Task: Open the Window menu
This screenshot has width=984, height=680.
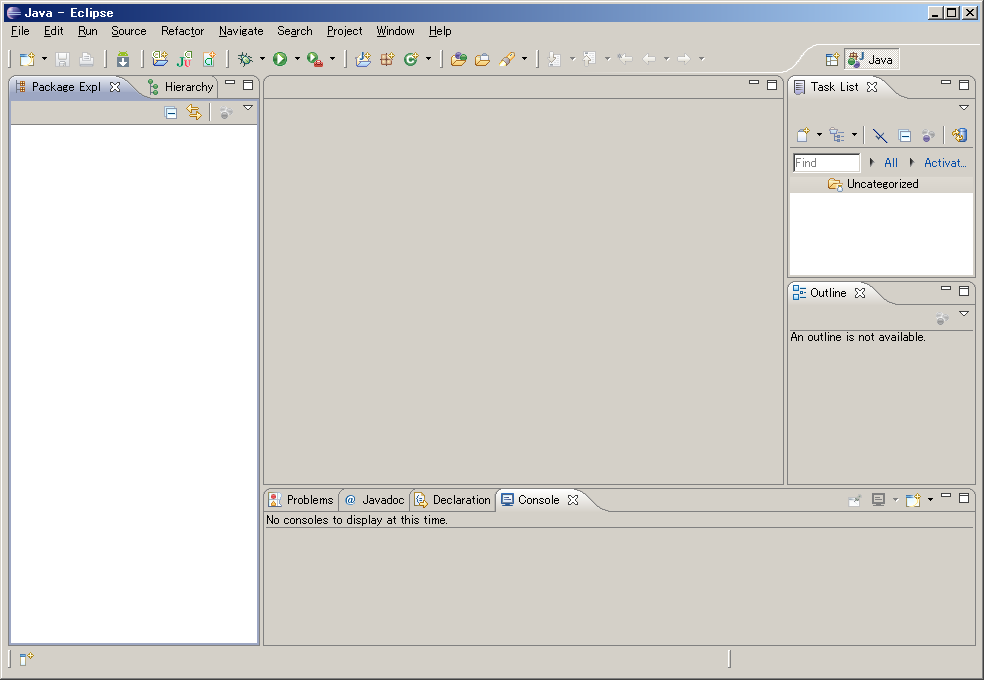Action: [x=395, y=31]
